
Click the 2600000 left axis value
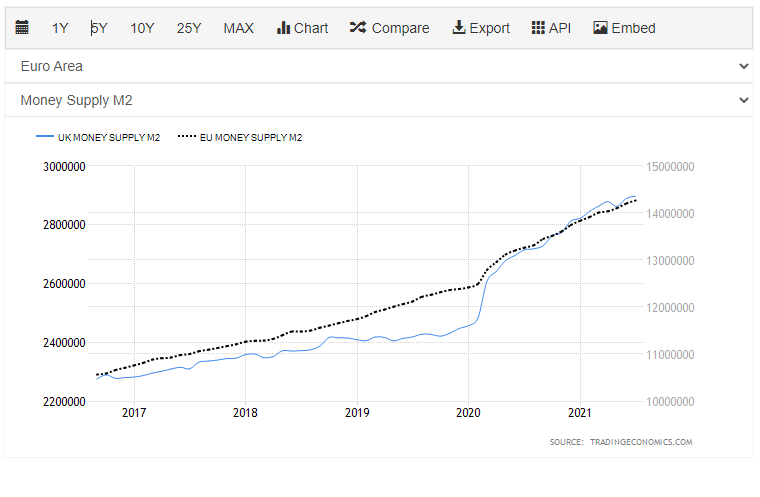point(64,284)
